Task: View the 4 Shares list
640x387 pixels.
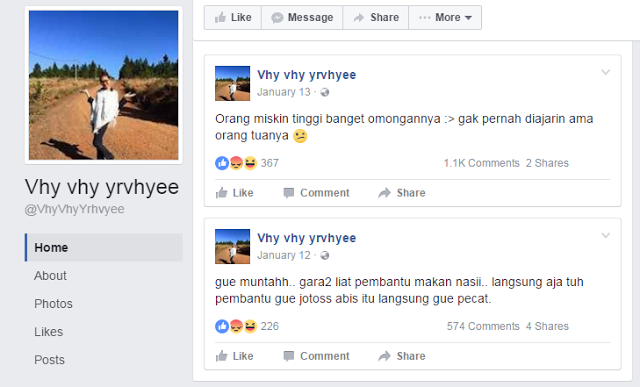Action: click(547, 327)
